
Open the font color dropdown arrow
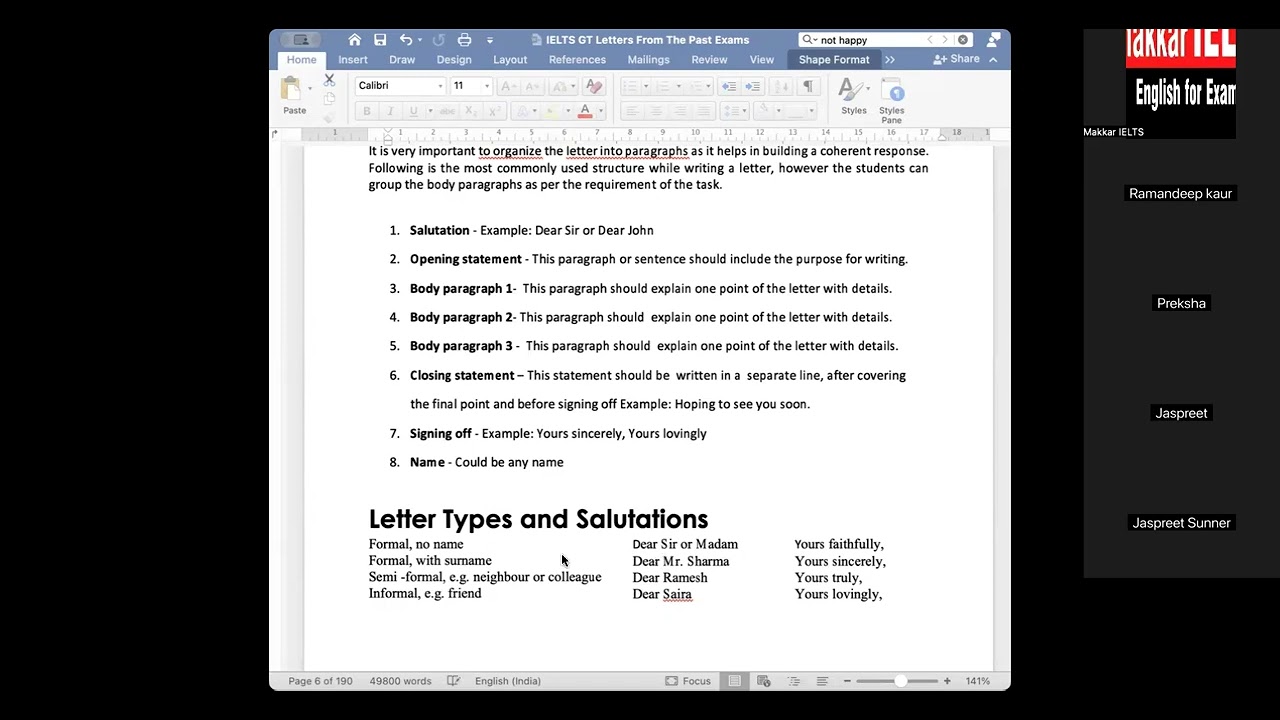click(x=600, y=111)
